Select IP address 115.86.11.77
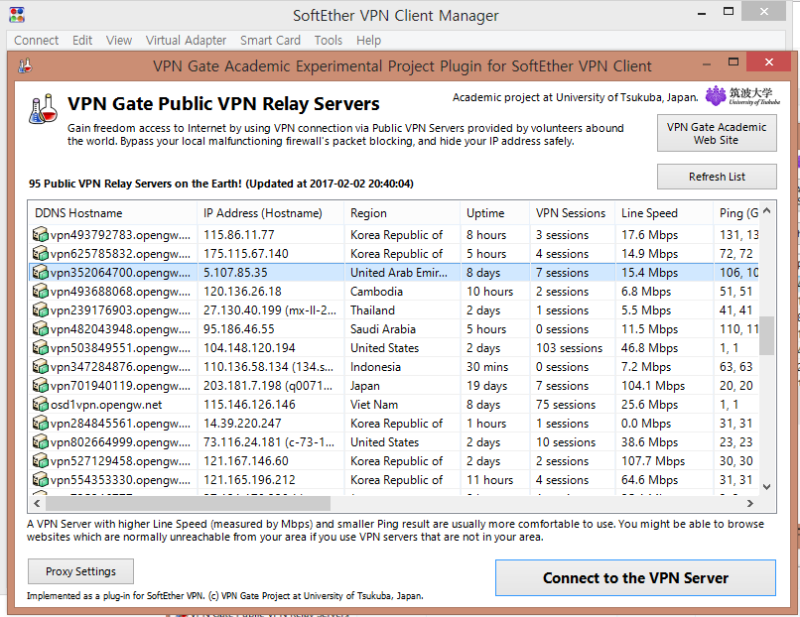This screenshot has width=800, height=617. click(x=239, y=235)
